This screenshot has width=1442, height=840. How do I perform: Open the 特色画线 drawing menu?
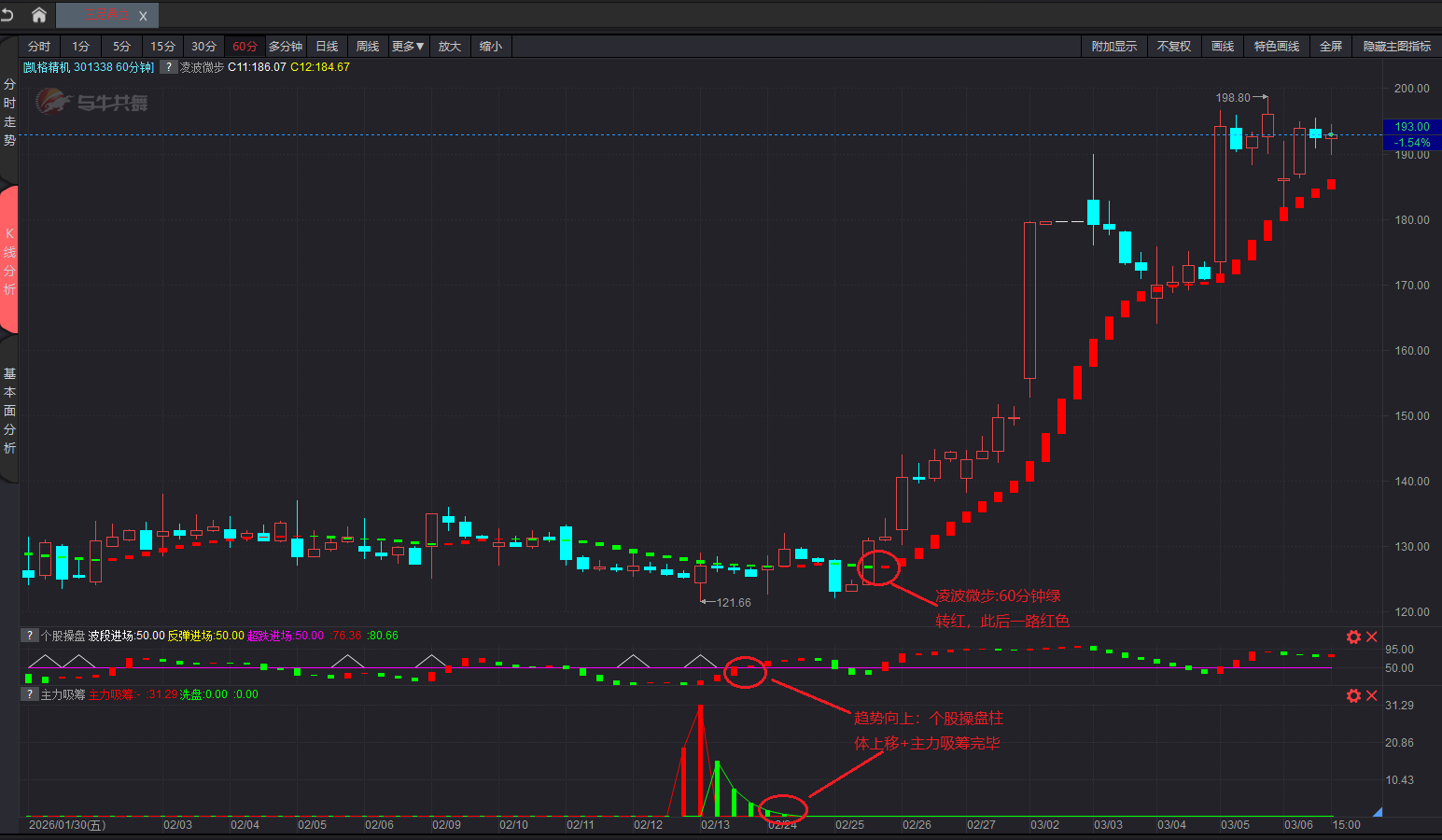pyautogui.click(x=1276, y=47)
